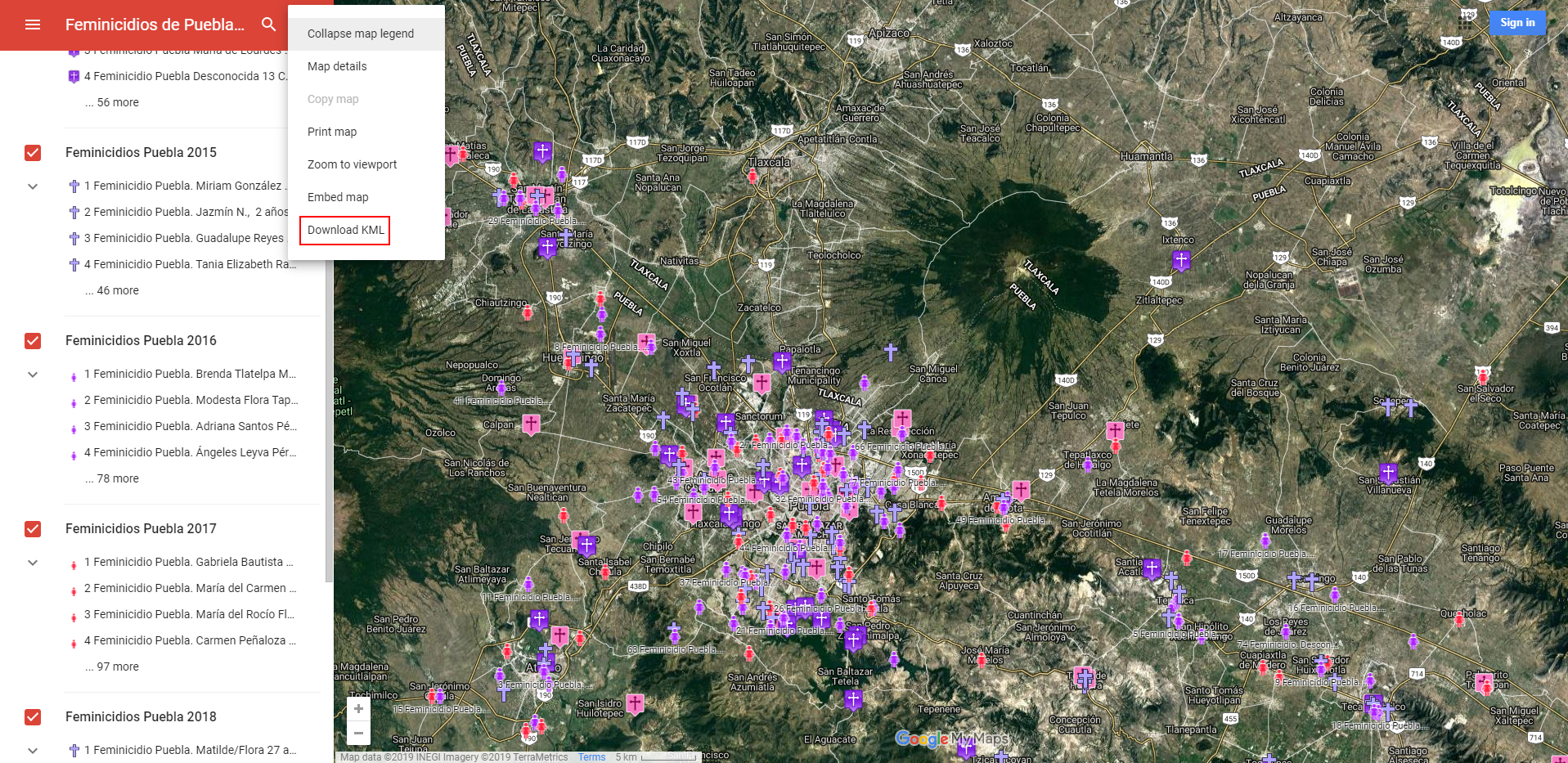Click marker icon for Desconocida 13 entry

(74, 77)
